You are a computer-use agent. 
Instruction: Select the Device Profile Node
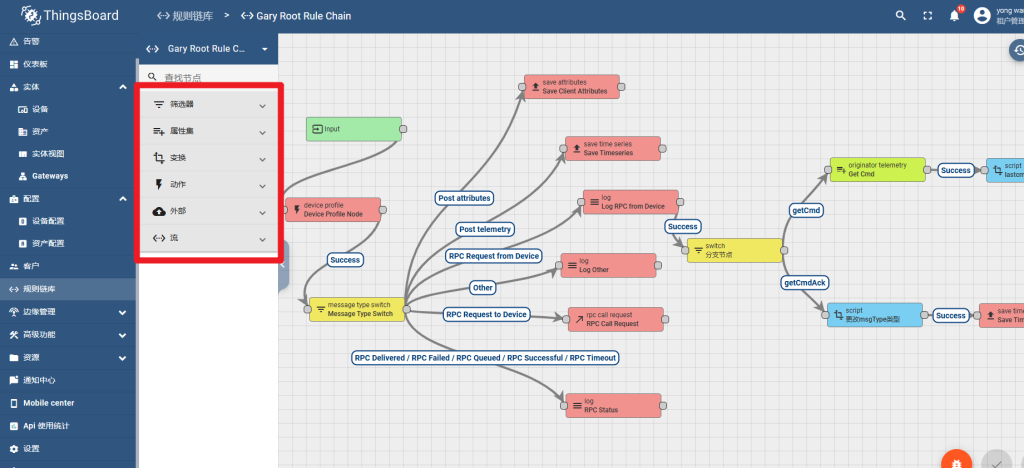332,210
